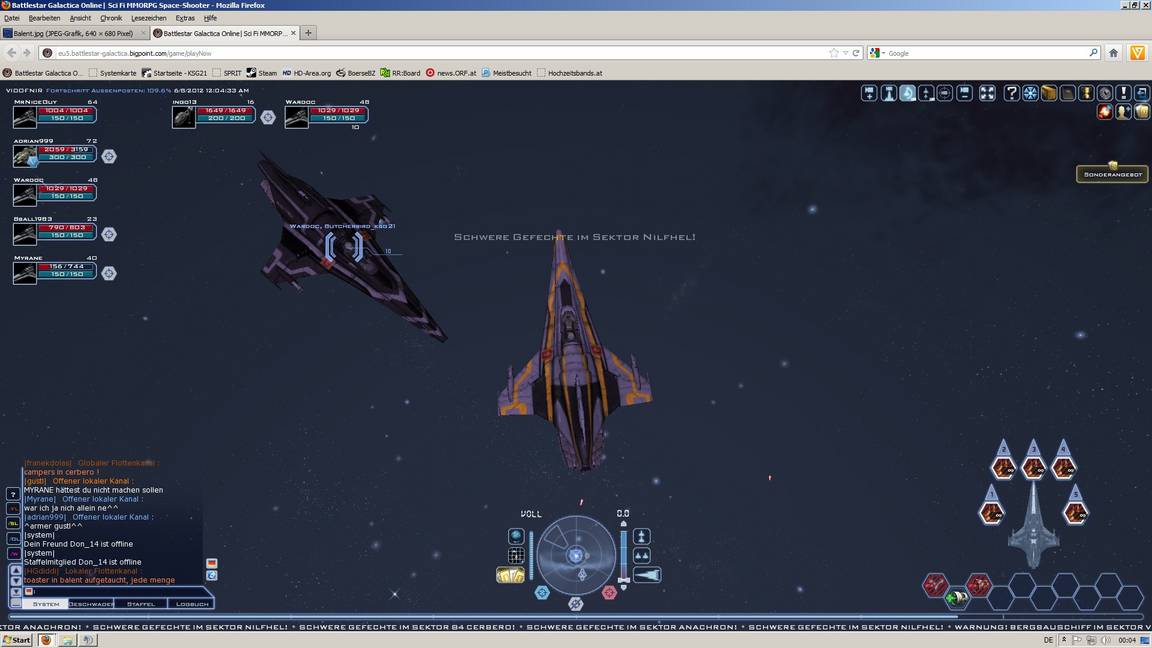Open the Extras menu in Firefox
The width and height of the screenshot is (1152, 648).
pos(185,18)
